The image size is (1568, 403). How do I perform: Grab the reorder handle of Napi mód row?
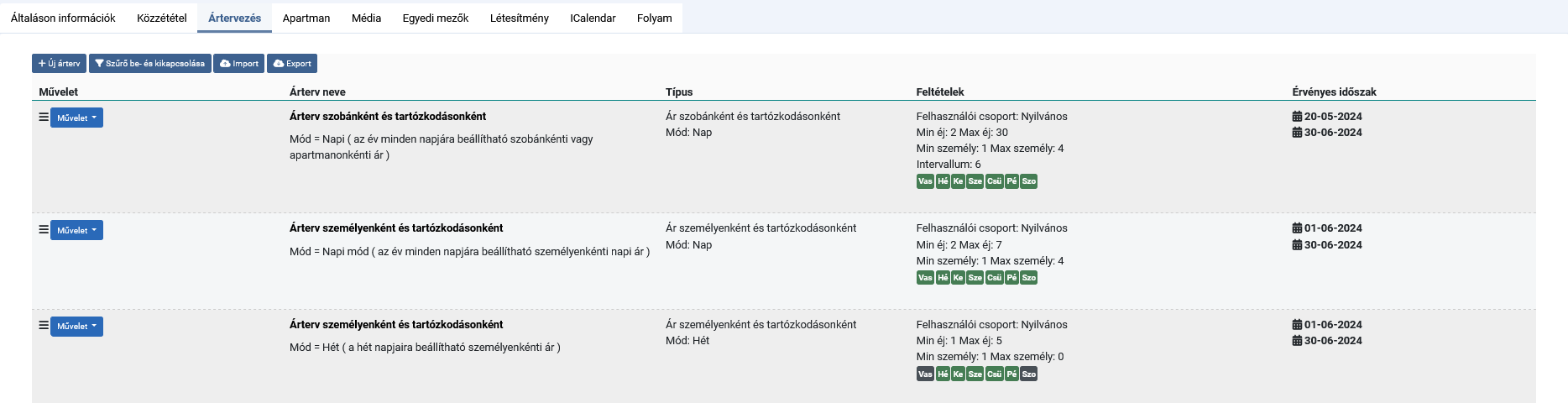[44, 229]
